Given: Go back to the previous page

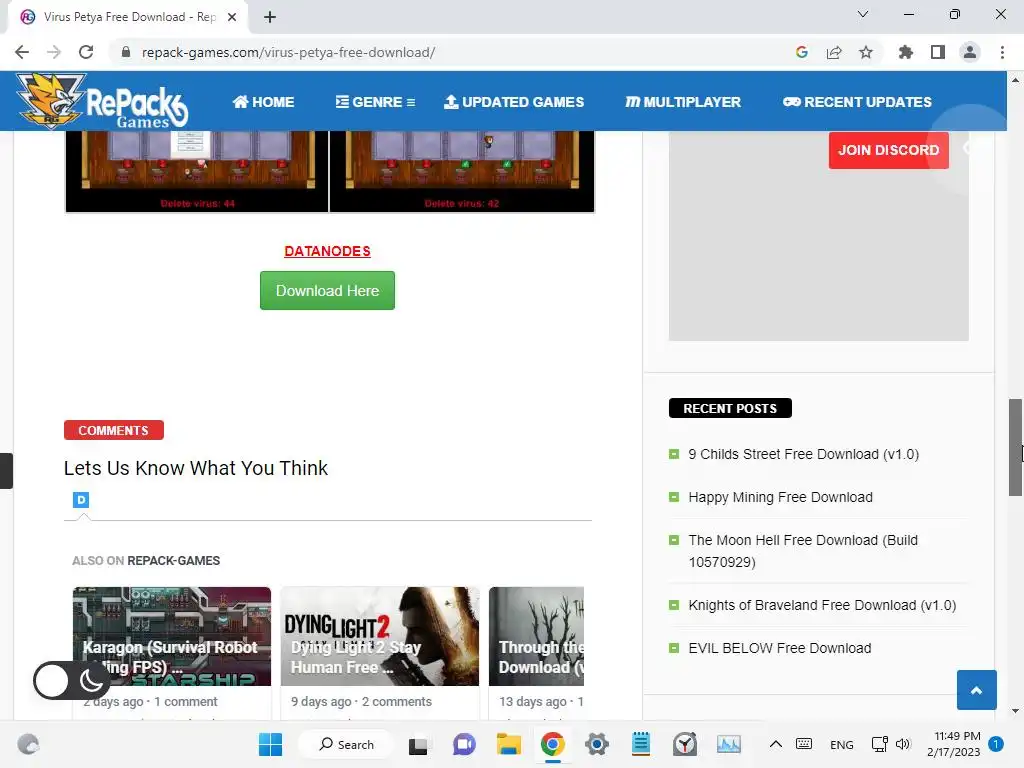Looking at the screenshot, I should tap(22, 52).
